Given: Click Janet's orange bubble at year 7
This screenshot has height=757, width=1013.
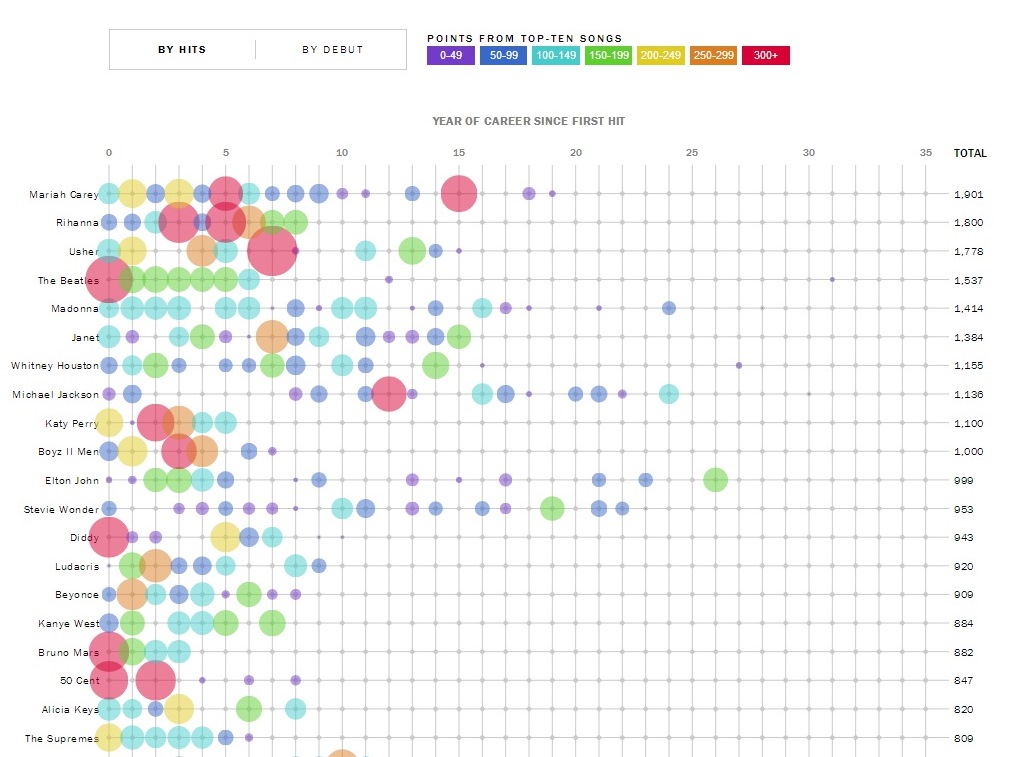Looking at the screenshot, I should 272,337.
